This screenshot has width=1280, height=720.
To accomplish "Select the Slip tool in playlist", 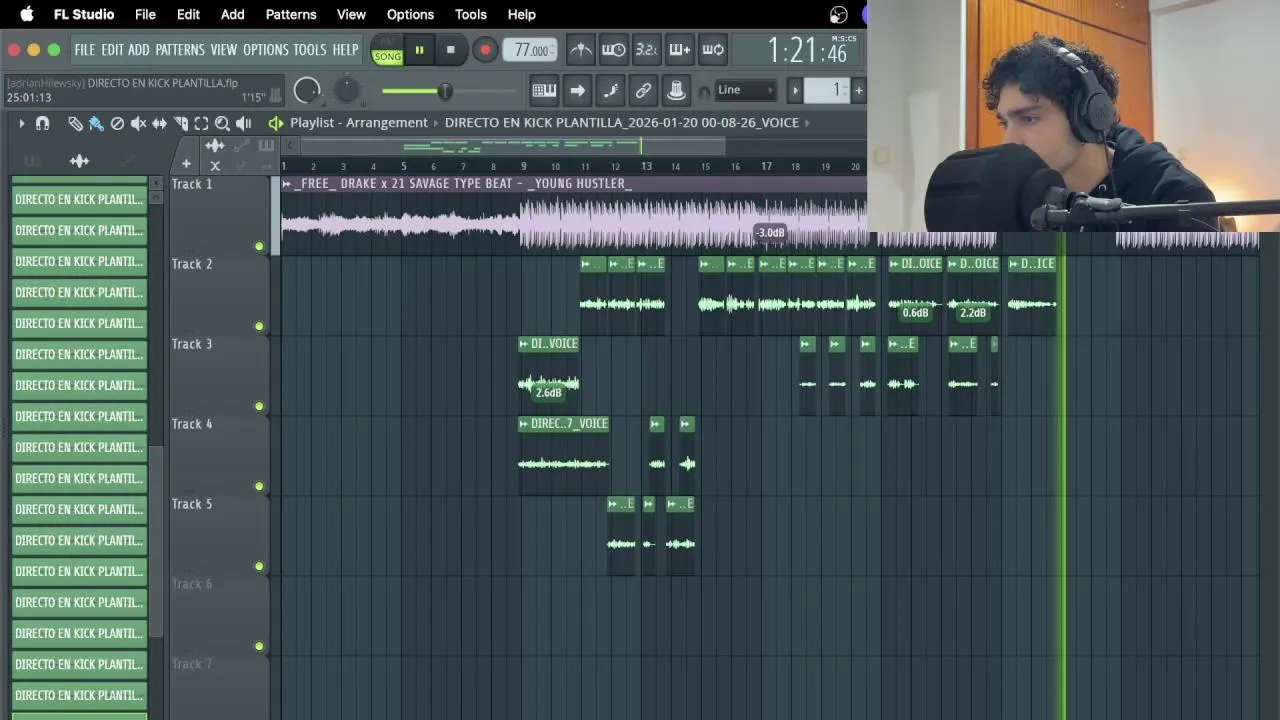I will tap(159, 123).
